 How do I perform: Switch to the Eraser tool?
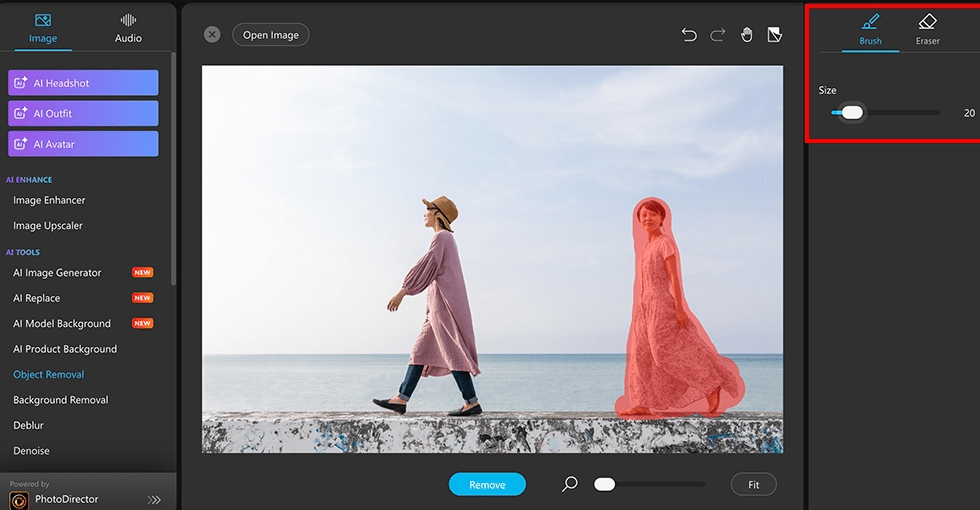(x=927, y=28)
